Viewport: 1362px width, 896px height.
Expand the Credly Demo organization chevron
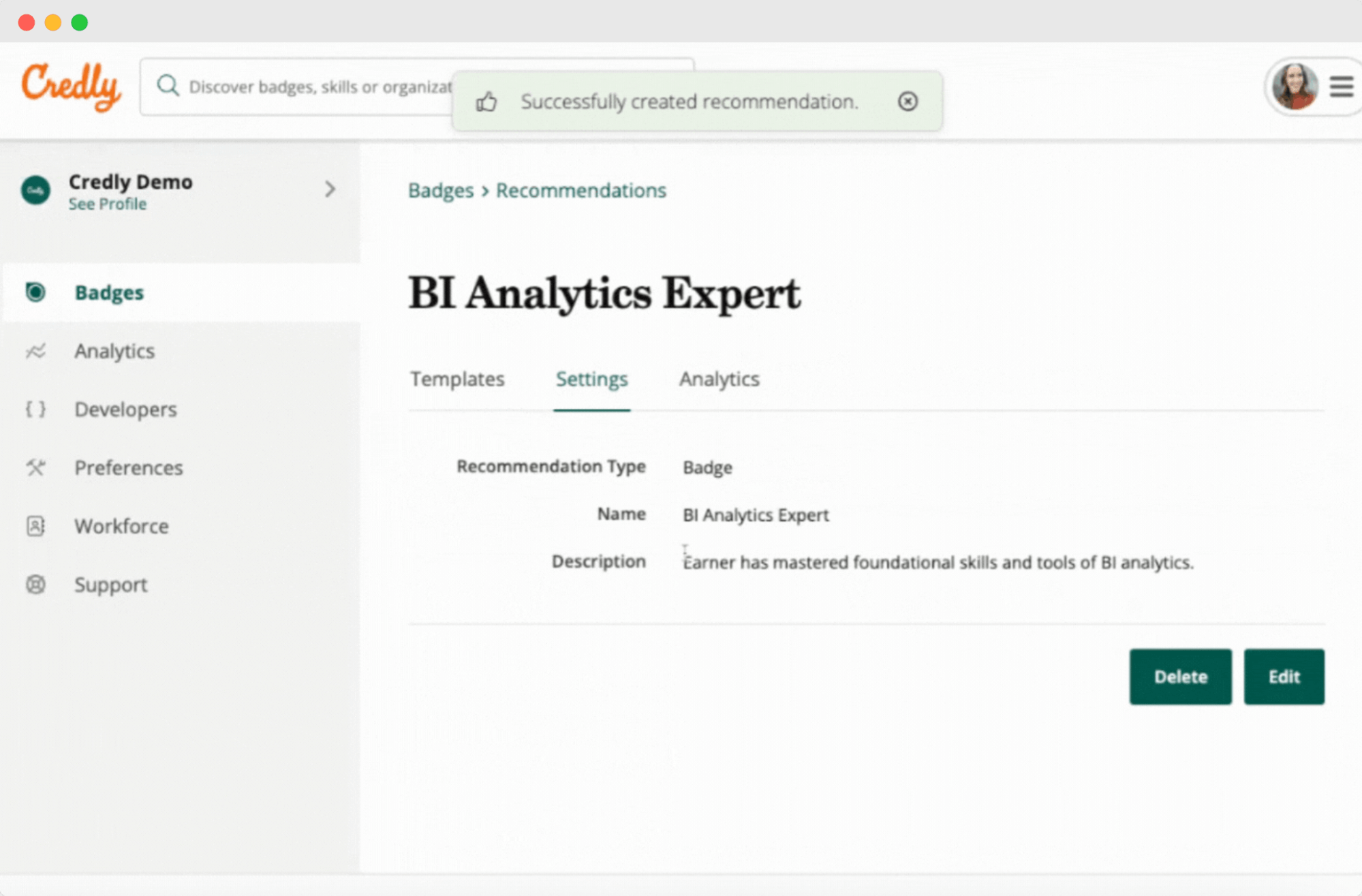click(330, 189)
